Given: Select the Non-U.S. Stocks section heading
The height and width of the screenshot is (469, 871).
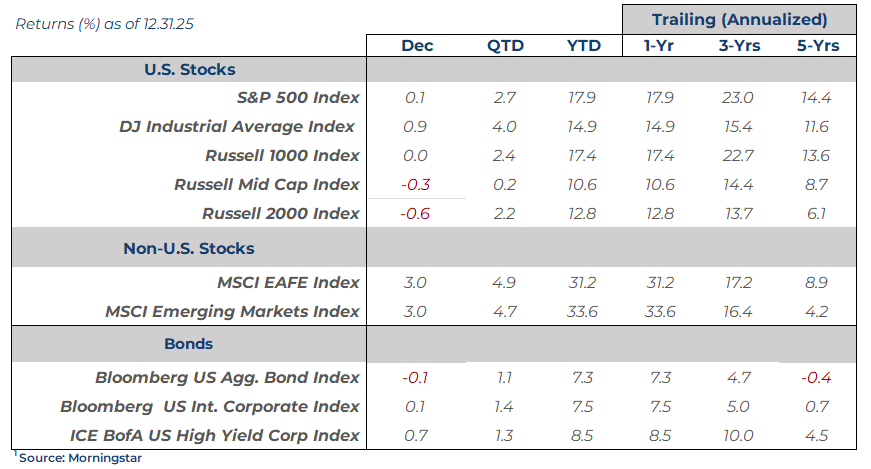Looking at the screenshot, I should [x=189, y=248].
